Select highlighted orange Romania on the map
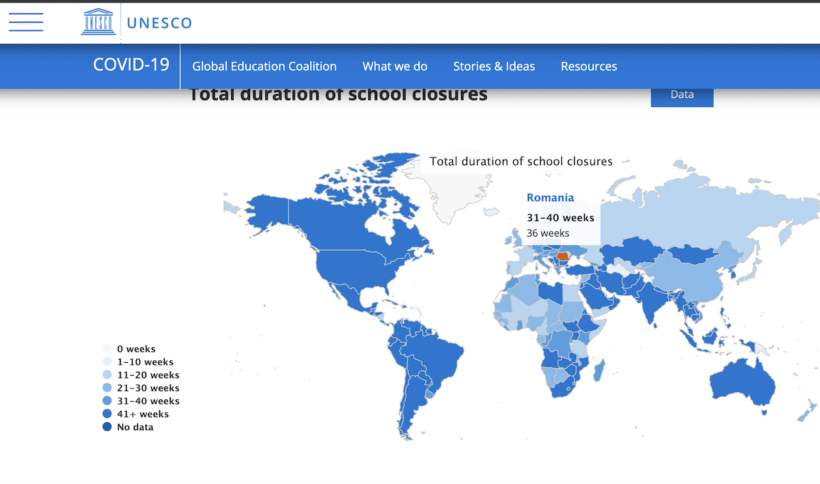The height and width of the screenshot is (484, 820). [x=563, y=257]
